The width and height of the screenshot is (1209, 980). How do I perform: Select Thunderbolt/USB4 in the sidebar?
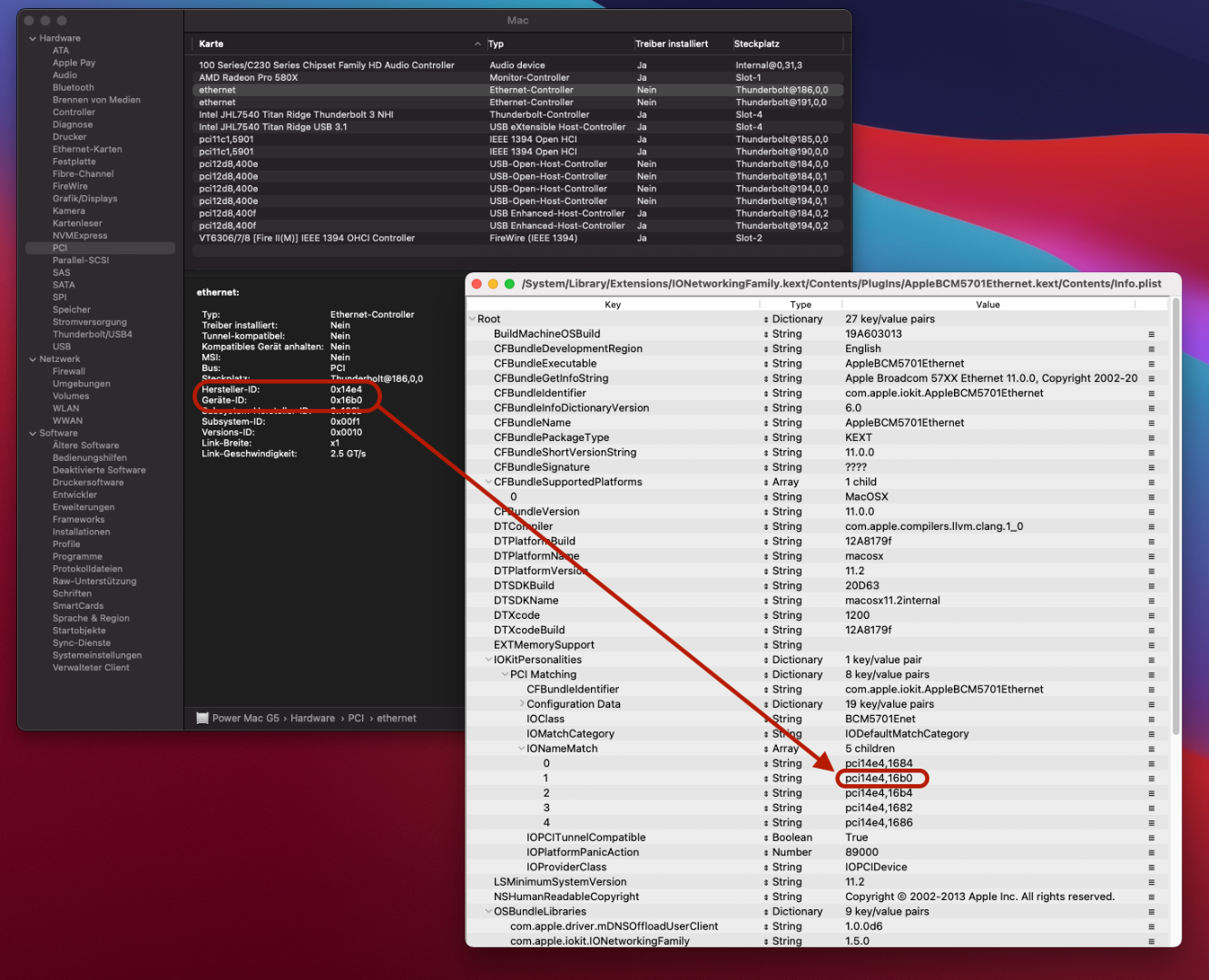click(92, 334)
